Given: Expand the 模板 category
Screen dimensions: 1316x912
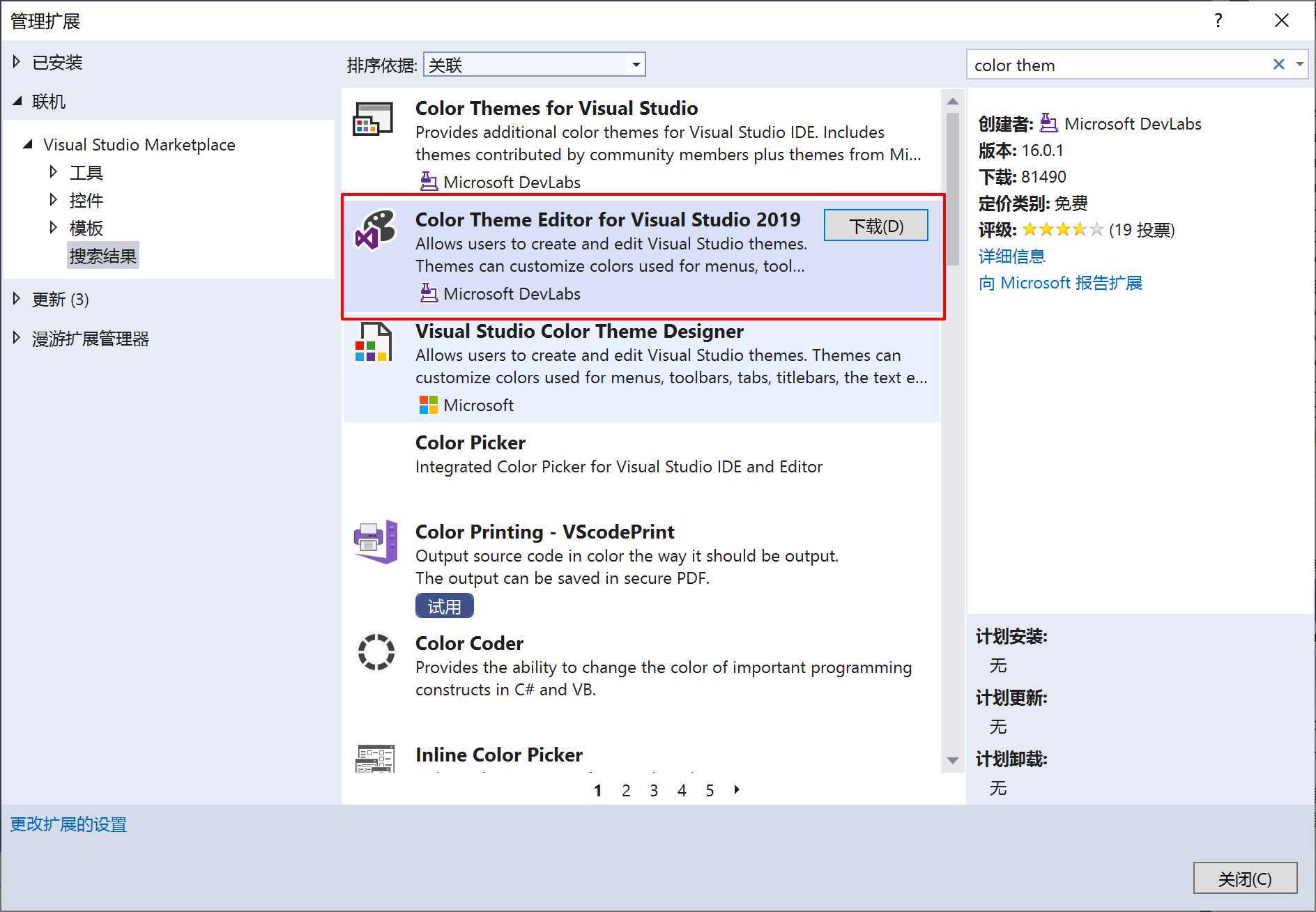Looking at the screenshot, I should 54,228.
